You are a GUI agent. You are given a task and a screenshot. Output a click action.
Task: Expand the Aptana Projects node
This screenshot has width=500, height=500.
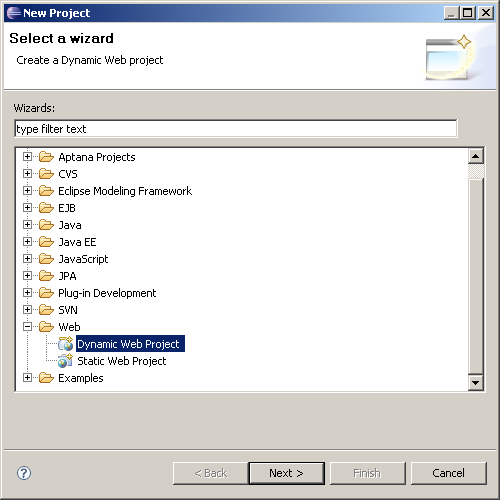pos(27,157)
